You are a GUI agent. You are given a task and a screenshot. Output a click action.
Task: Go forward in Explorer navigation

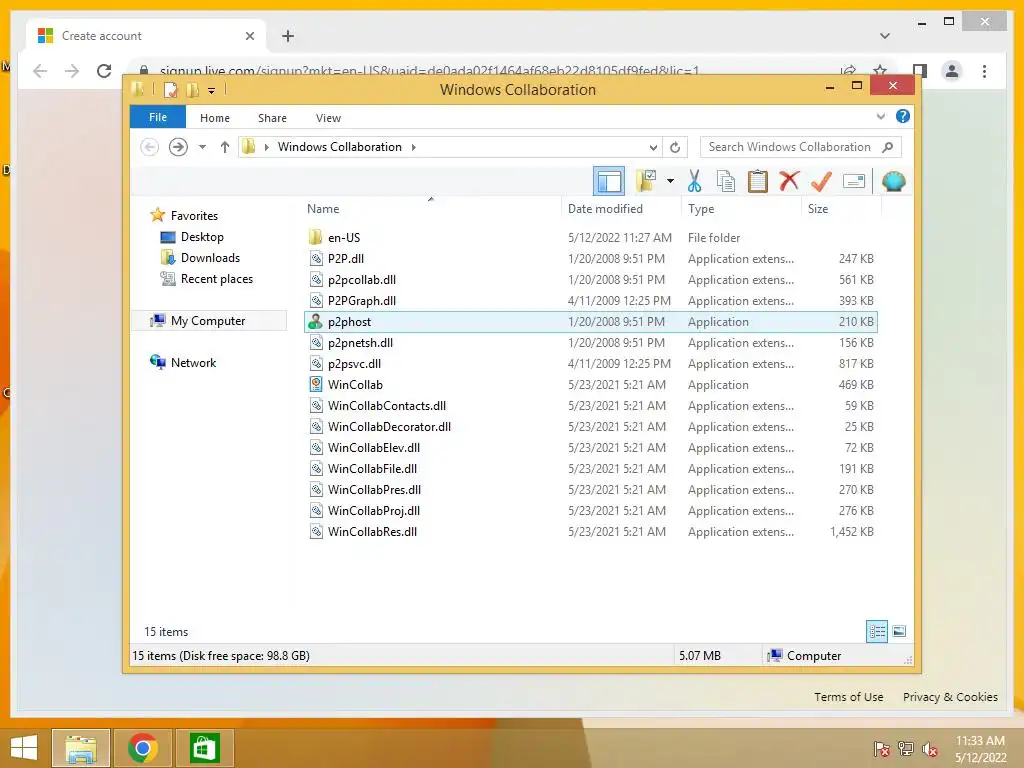[x=178, y=147]
